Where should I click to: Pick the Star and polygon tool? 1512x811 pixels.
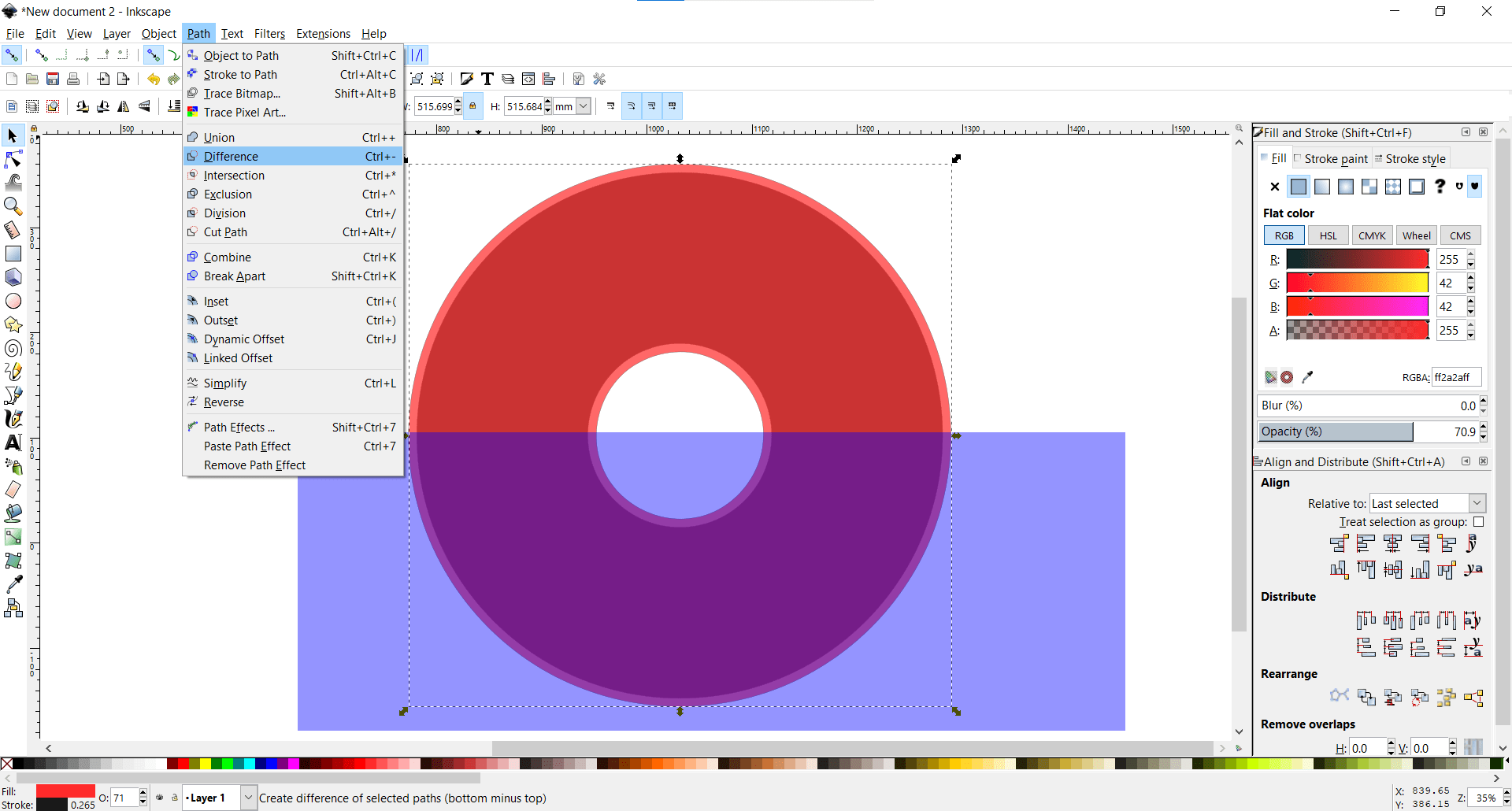(13, 324)
